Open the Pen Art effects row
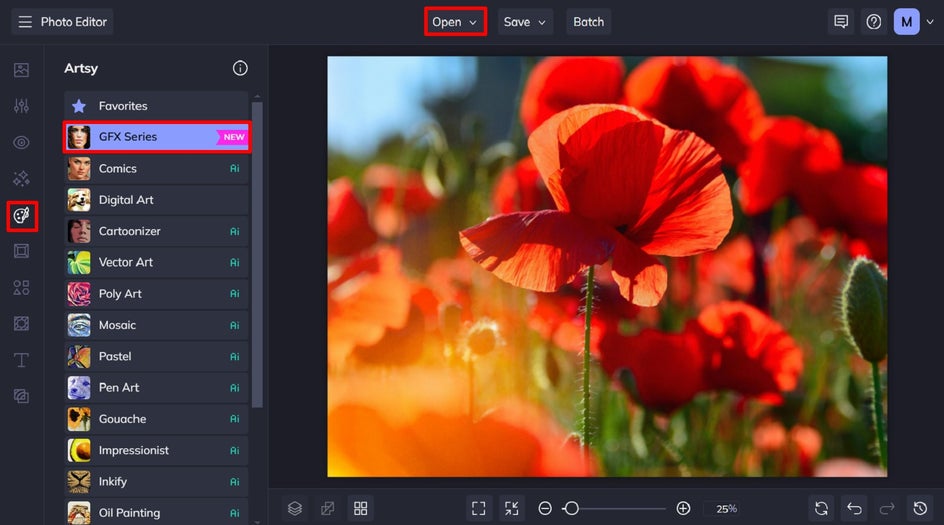This screenshot has width=944, height=525. [x=157, y=388]
